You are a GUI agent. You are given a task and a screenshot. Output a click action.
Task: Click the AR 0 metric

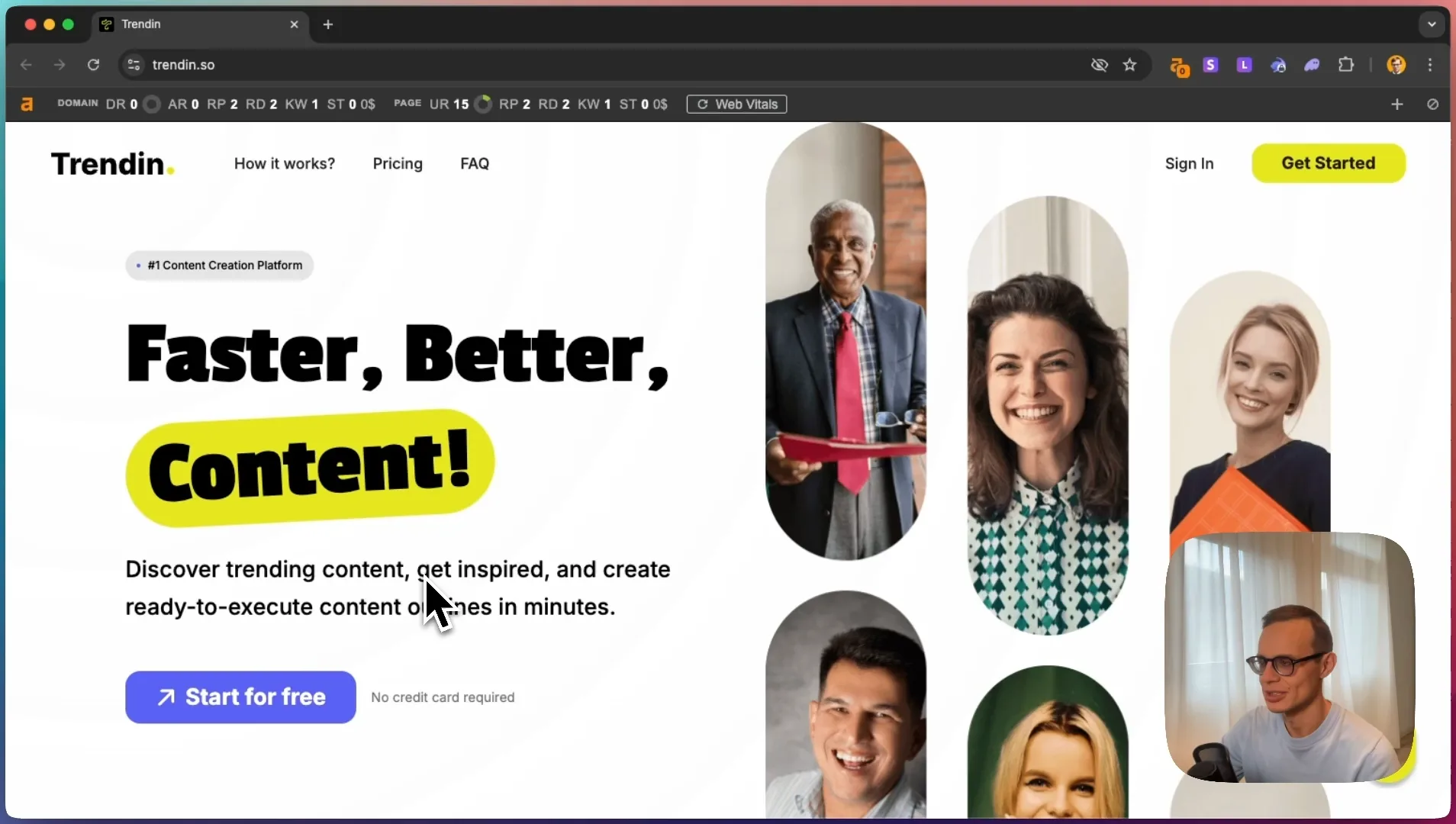[x=183, y=105]
